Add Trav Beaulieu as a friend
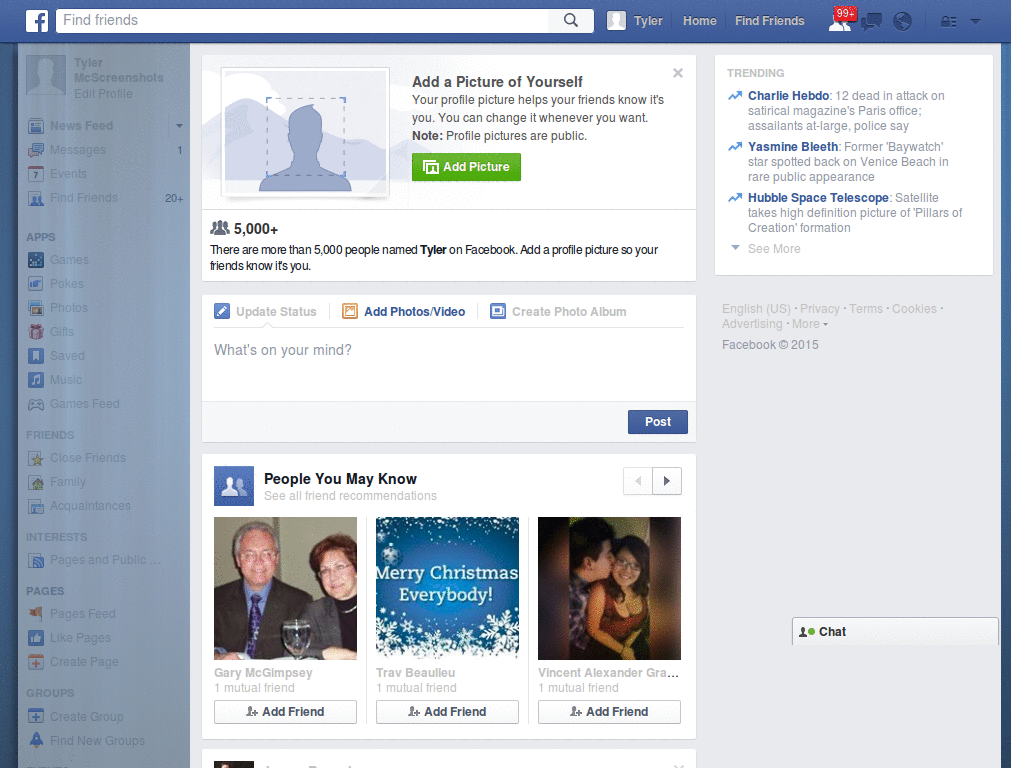The width and height of the screenshot is (1024, 768). coord(447,712)
